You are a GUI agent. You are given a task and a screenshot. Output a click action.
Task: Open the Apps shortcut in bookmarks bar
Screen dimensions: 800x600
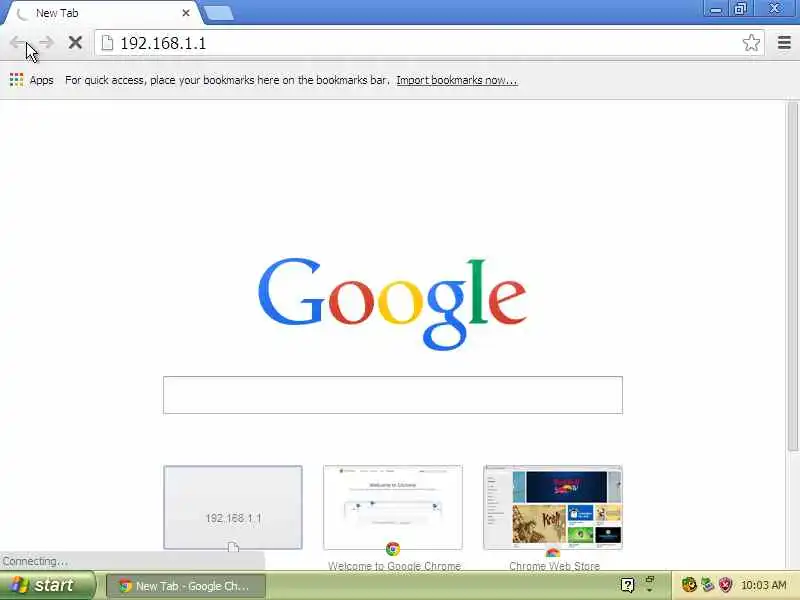tap(32, 80)
